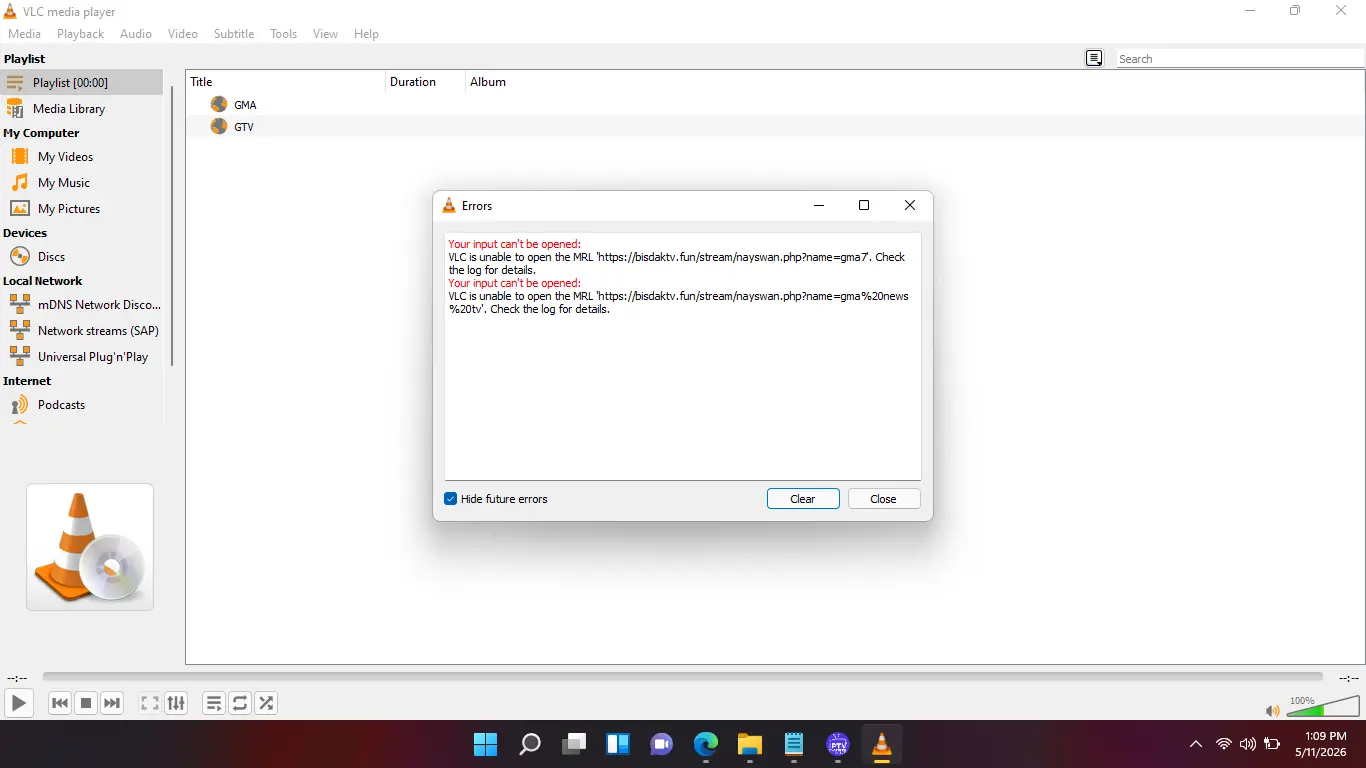The height and width of the screenshot is (768, 1366).
Task: Select My Pictures sidebar entry
Action: tap(82, 208)
